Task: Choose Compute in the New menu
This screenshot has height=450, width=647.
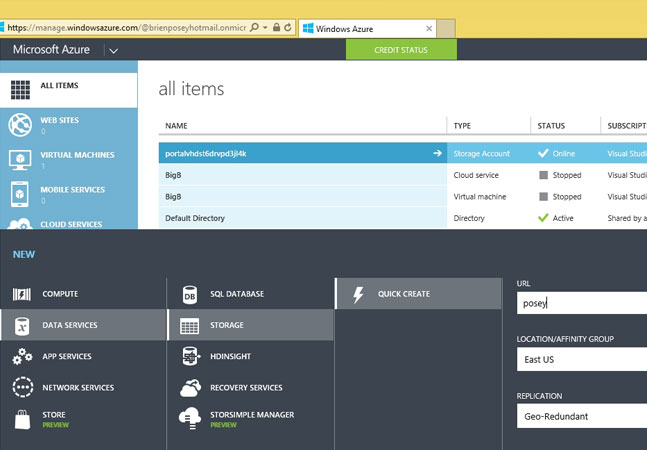Action: (83, 294)
